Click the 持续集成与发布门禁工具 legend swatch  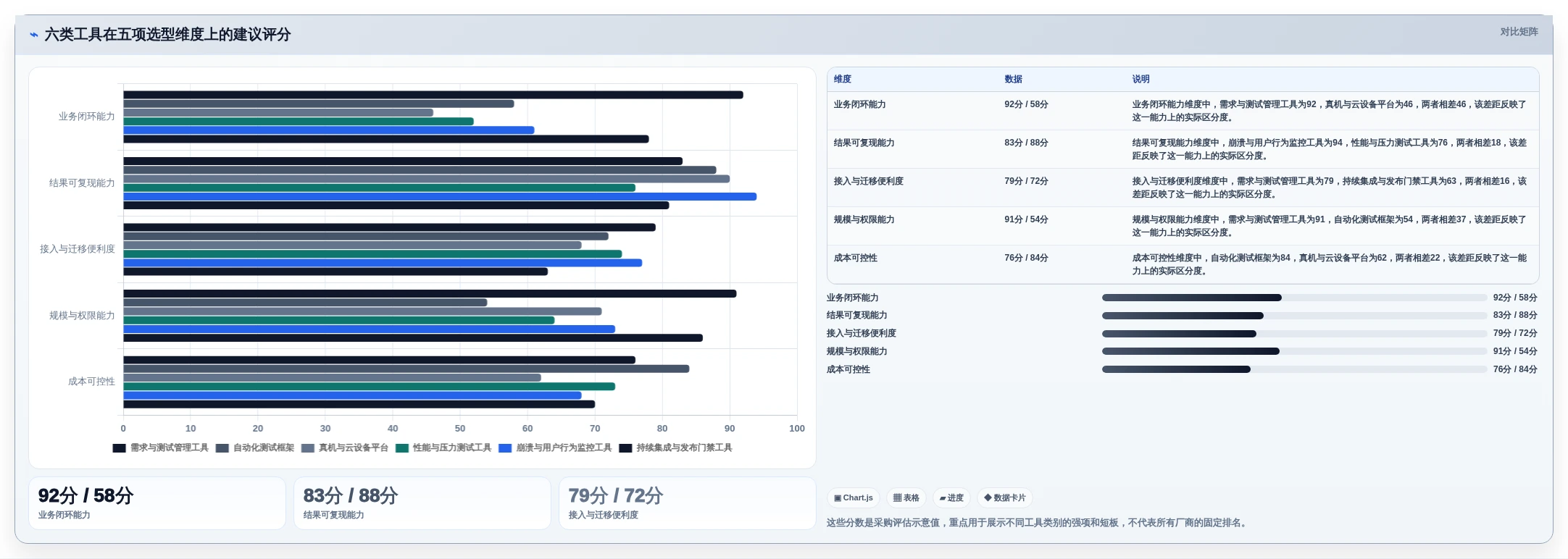tap(626, 448)
